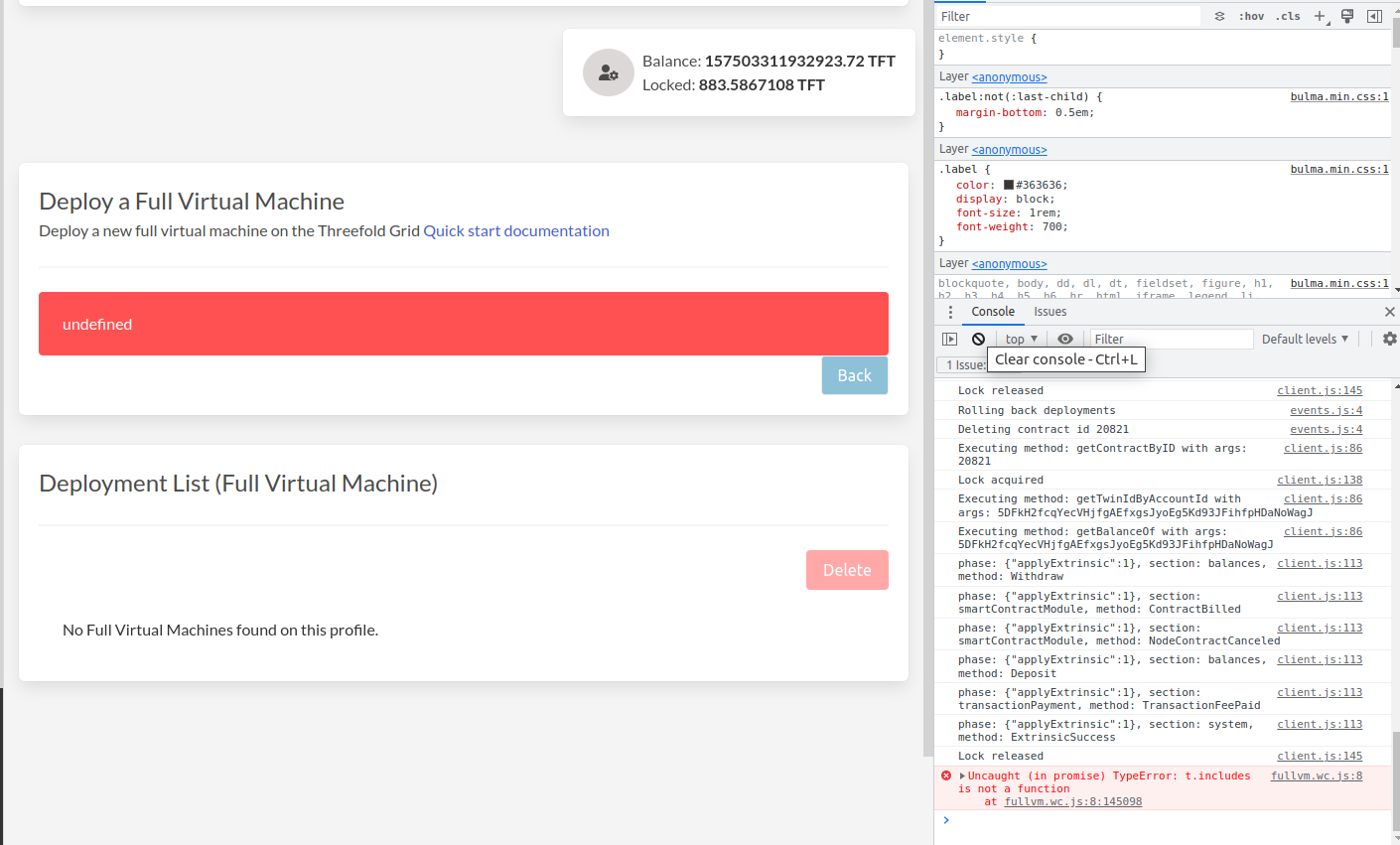Image resolution: width=1400 pixels, height=845 pixels.
Task: Show the console sidebar
Action: click(x=950, y=338)
